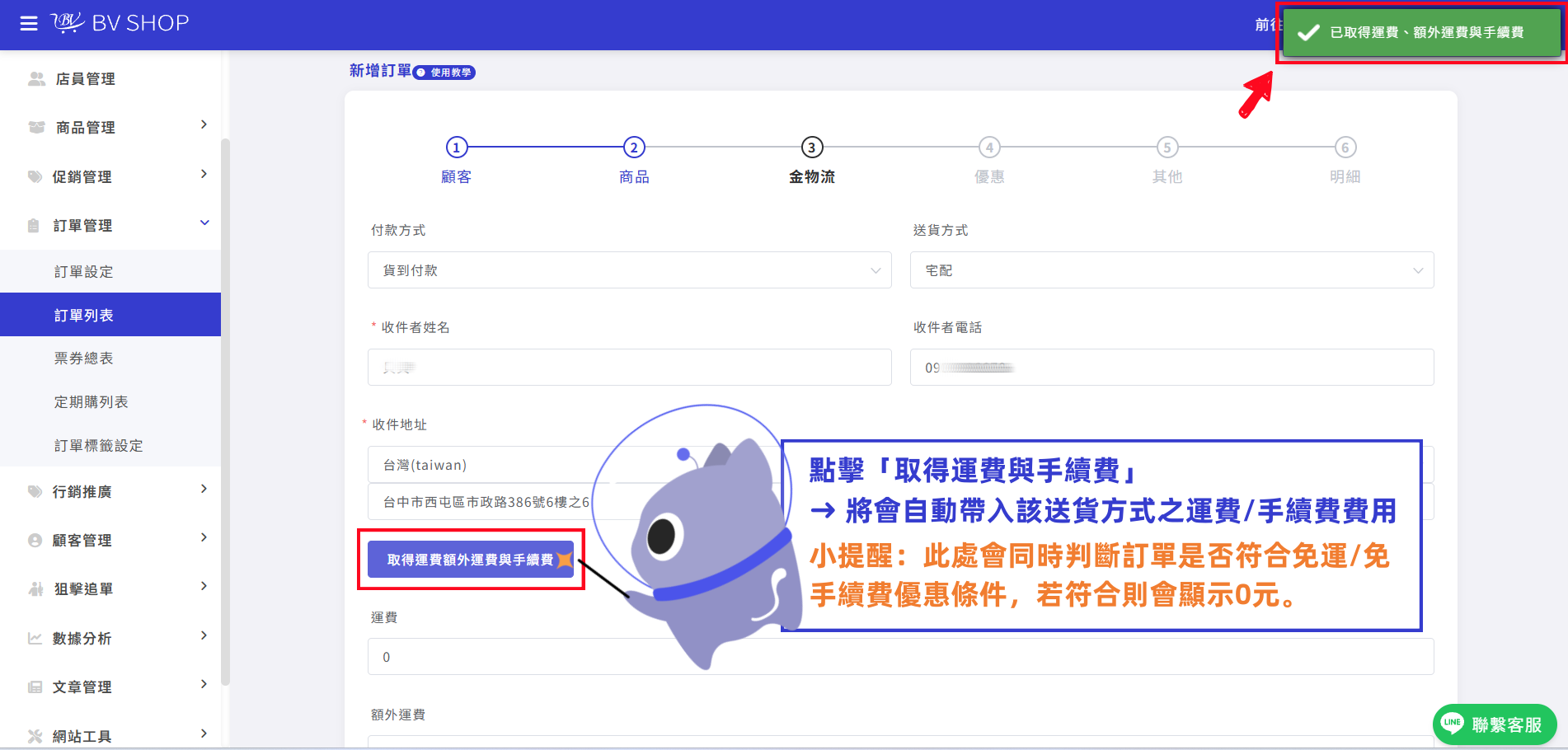This screenshot has width=1568, height=750.
Task: Expand the 行銷推廣 chevron
Action: click(x=204, y=489)
